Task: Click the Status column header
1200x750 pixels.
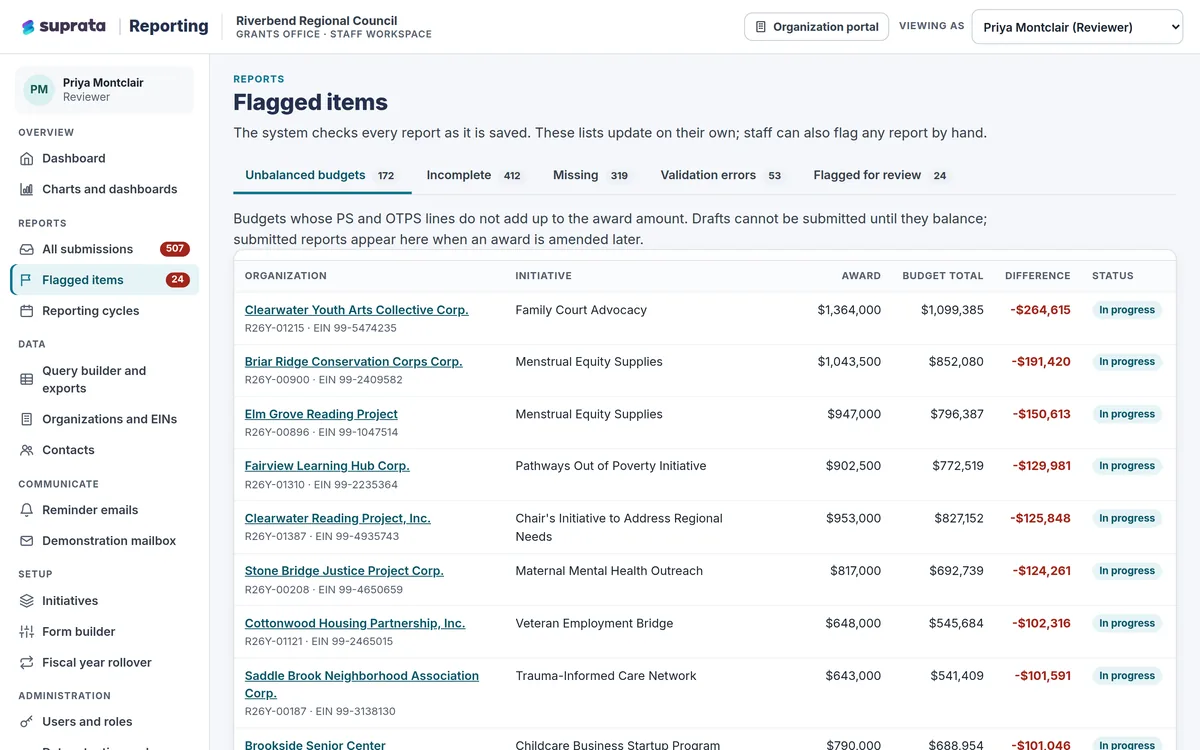Action: tap(1113, 276)
